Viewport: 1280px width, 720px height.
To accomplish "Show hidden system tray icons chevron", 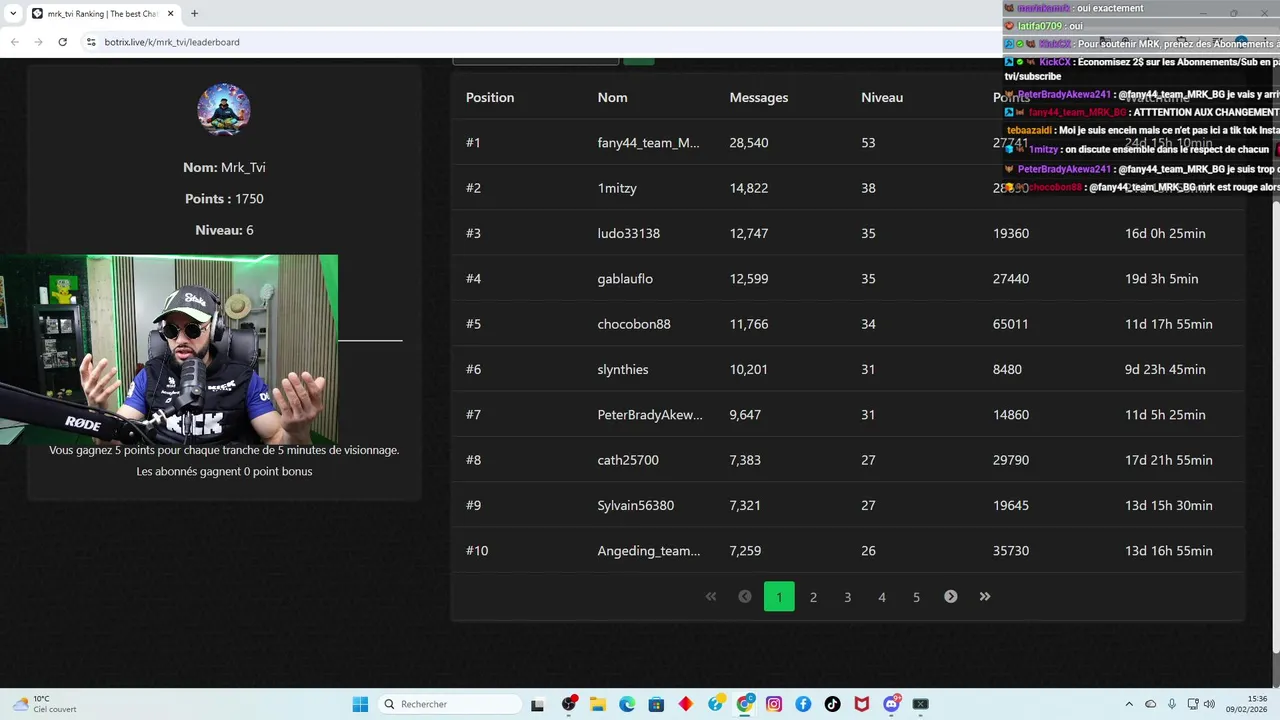I will [1129, 704].
